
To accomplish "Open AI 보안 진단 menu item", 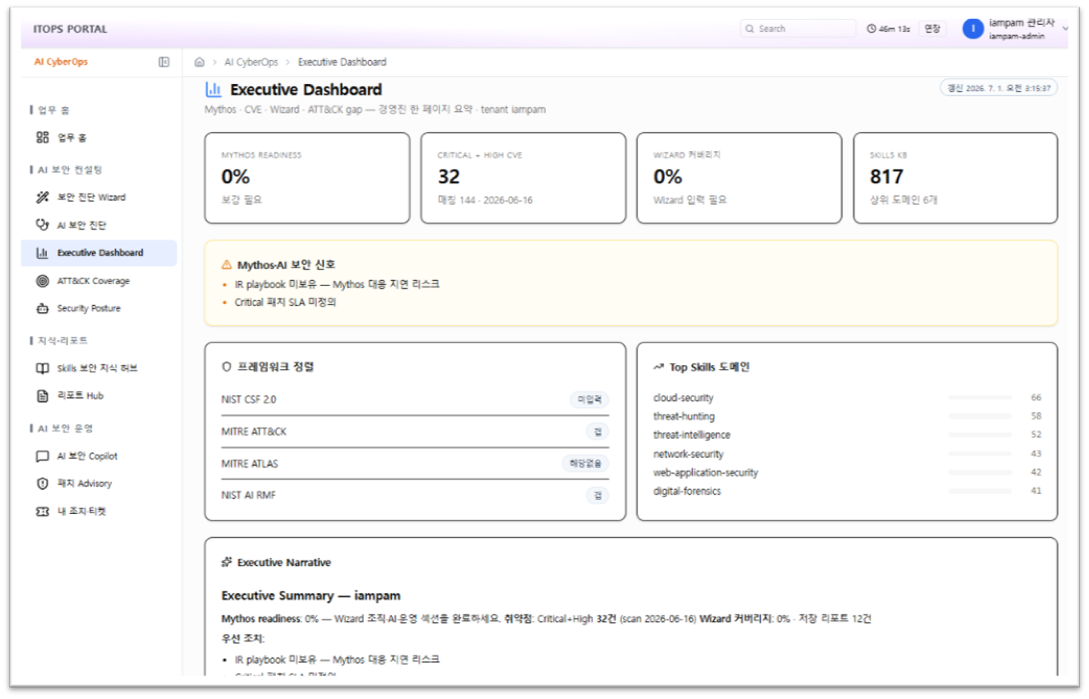I will click(x=99, y=224).
